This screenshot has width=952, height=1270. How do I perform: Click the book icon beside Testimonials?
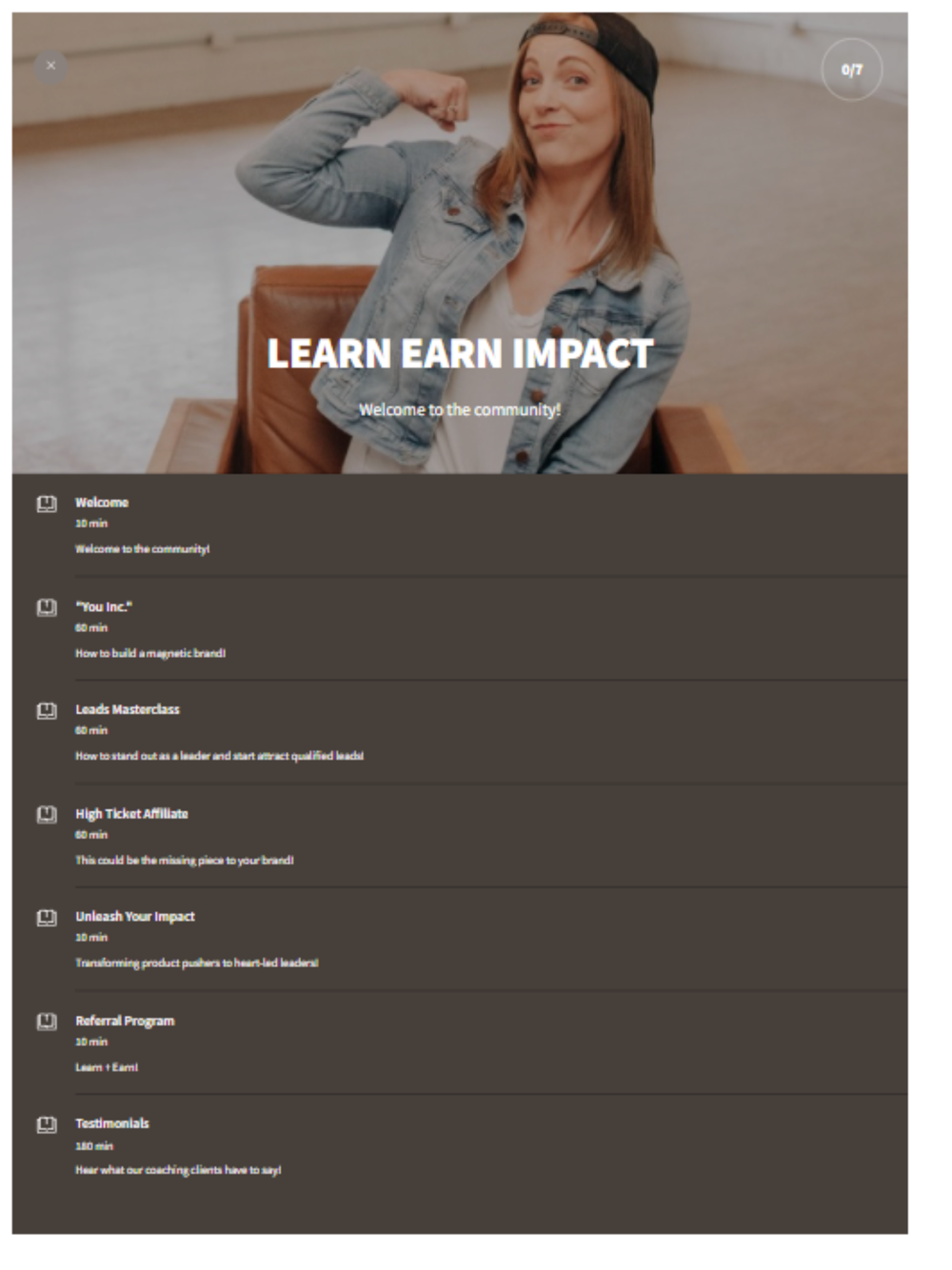[x=47, y=1125]
